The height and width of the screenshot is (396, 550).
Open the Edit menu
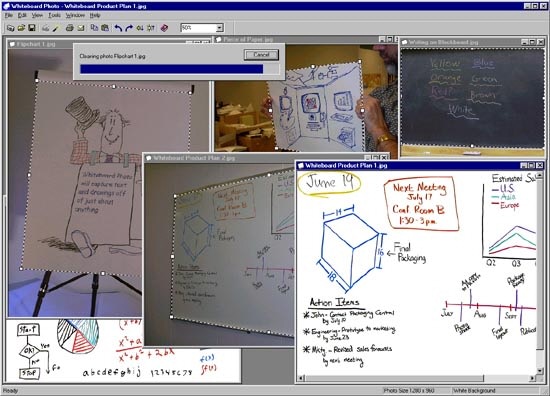click(x=22, y=15)
